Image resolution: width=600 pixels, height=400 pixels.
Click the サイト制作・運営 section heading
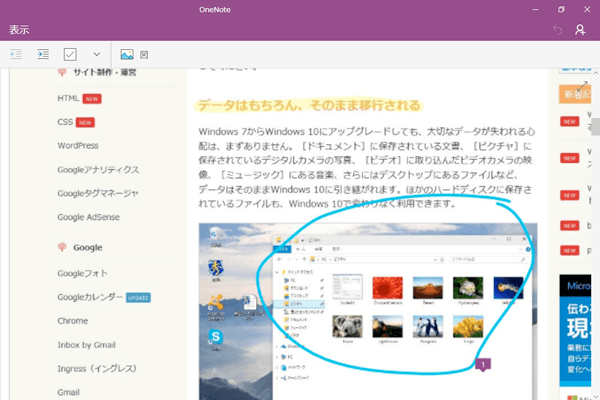105,72
